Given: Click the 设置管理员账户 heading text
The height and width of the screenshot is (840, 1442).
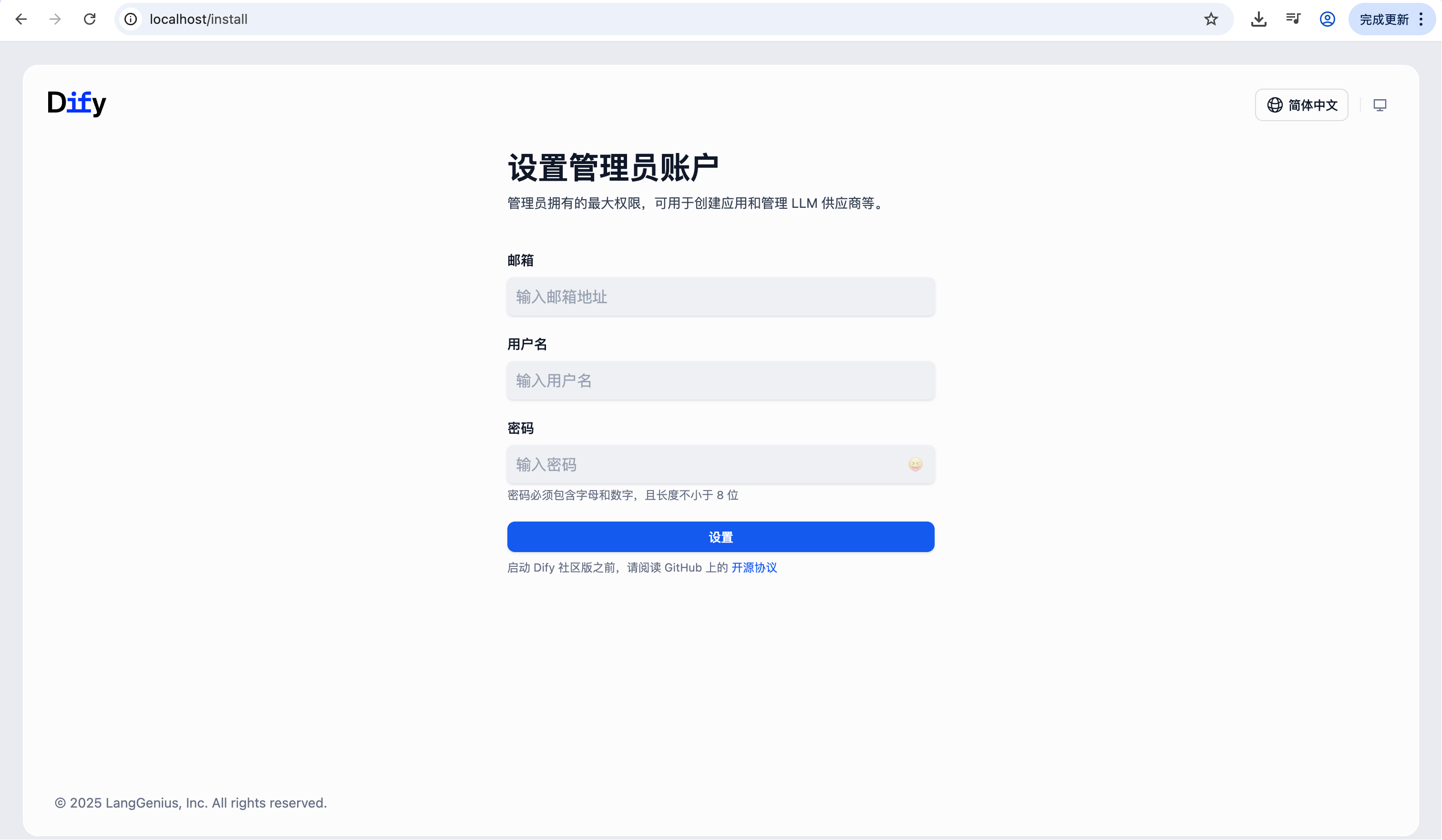Looking at the screenshot, I should [x=613, y=167].
